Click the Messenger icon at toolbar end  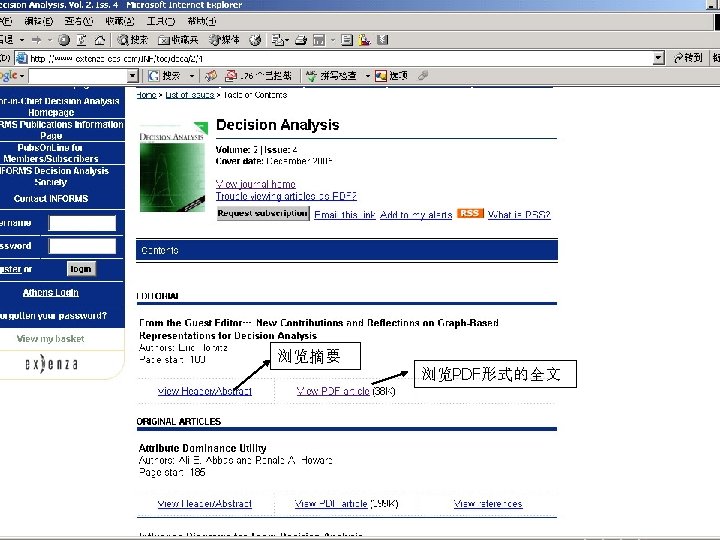click(x=382, y=40)
